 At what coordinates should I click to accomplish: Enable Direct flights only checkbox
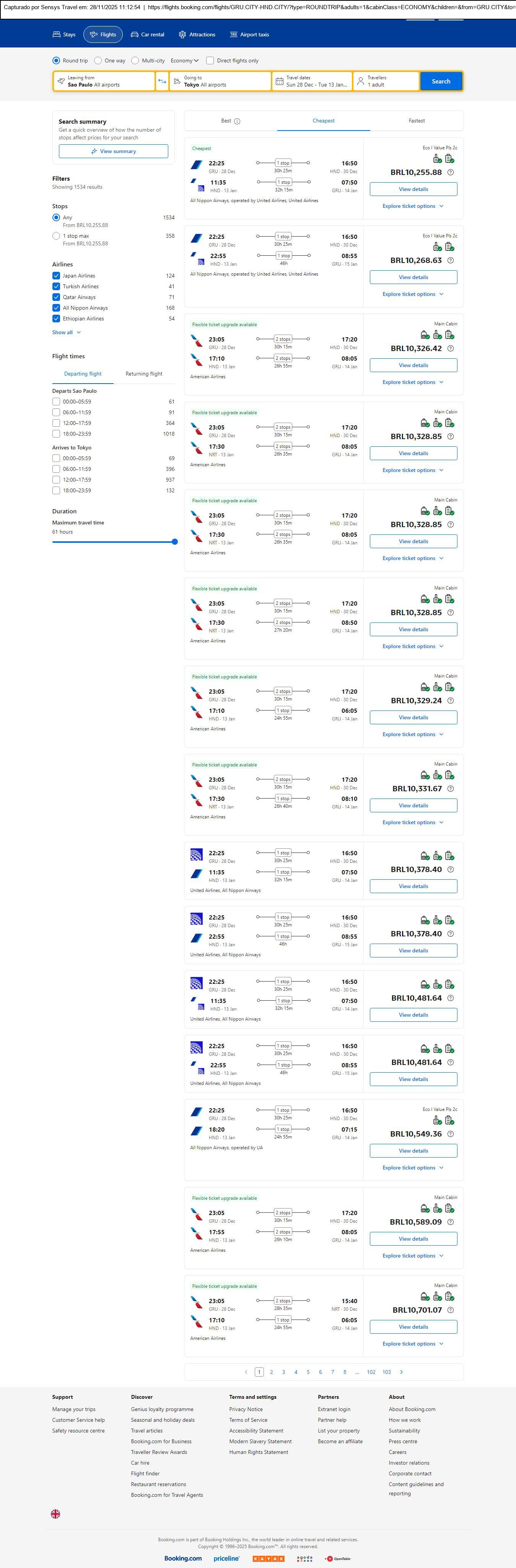click(210, 61)
